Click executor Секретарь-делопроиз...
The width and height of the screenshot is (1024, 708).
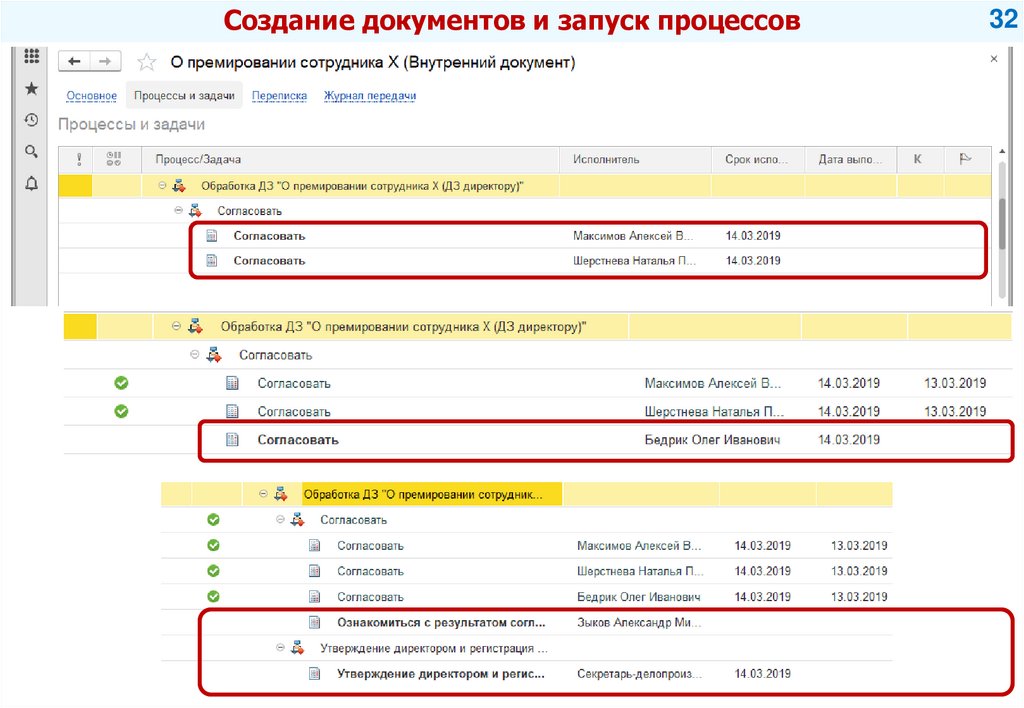(x=639, y=673)
